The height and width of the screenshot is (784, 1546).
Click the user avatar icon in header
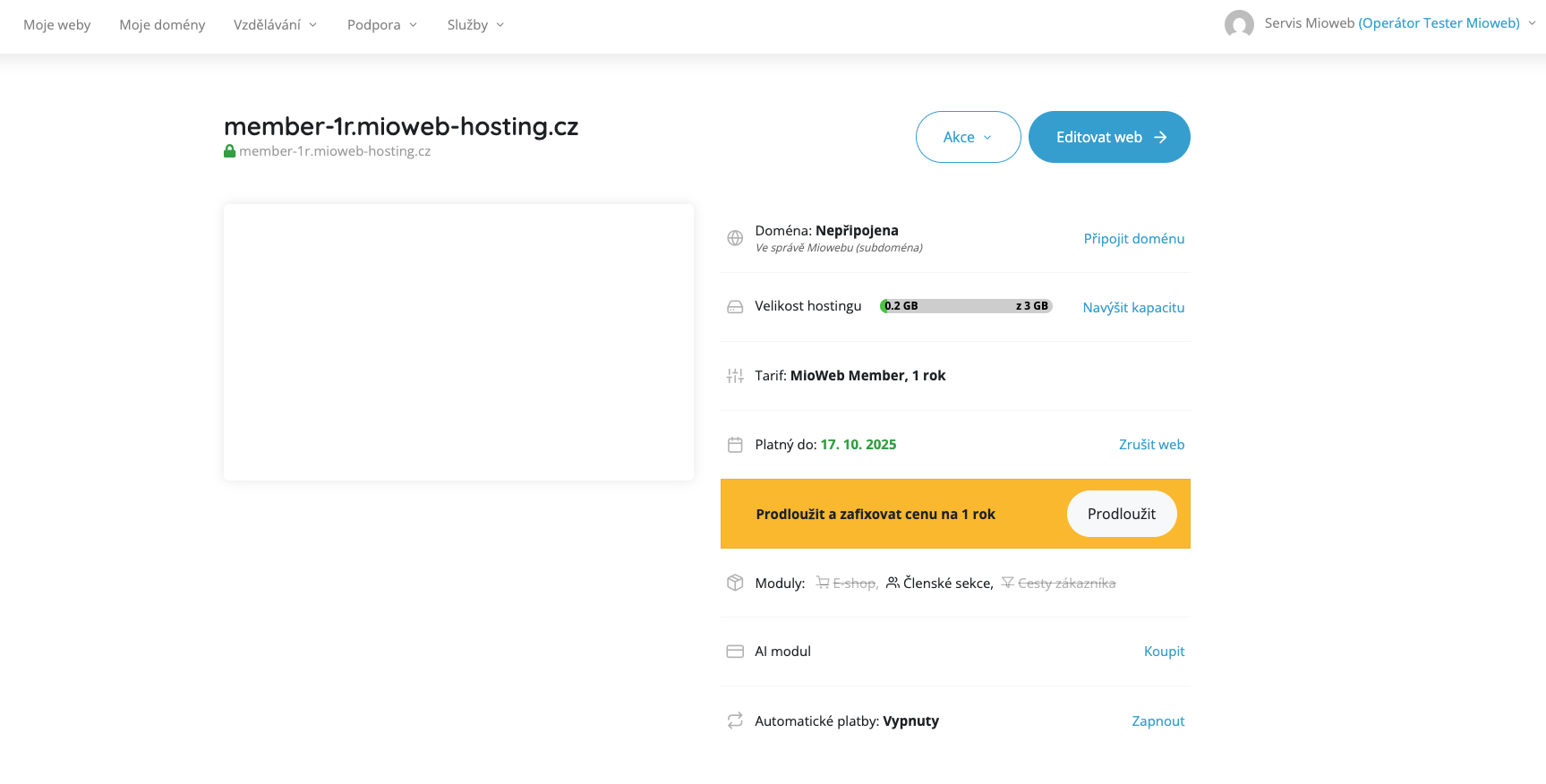pyautogui.click(x=1239, y=24)
